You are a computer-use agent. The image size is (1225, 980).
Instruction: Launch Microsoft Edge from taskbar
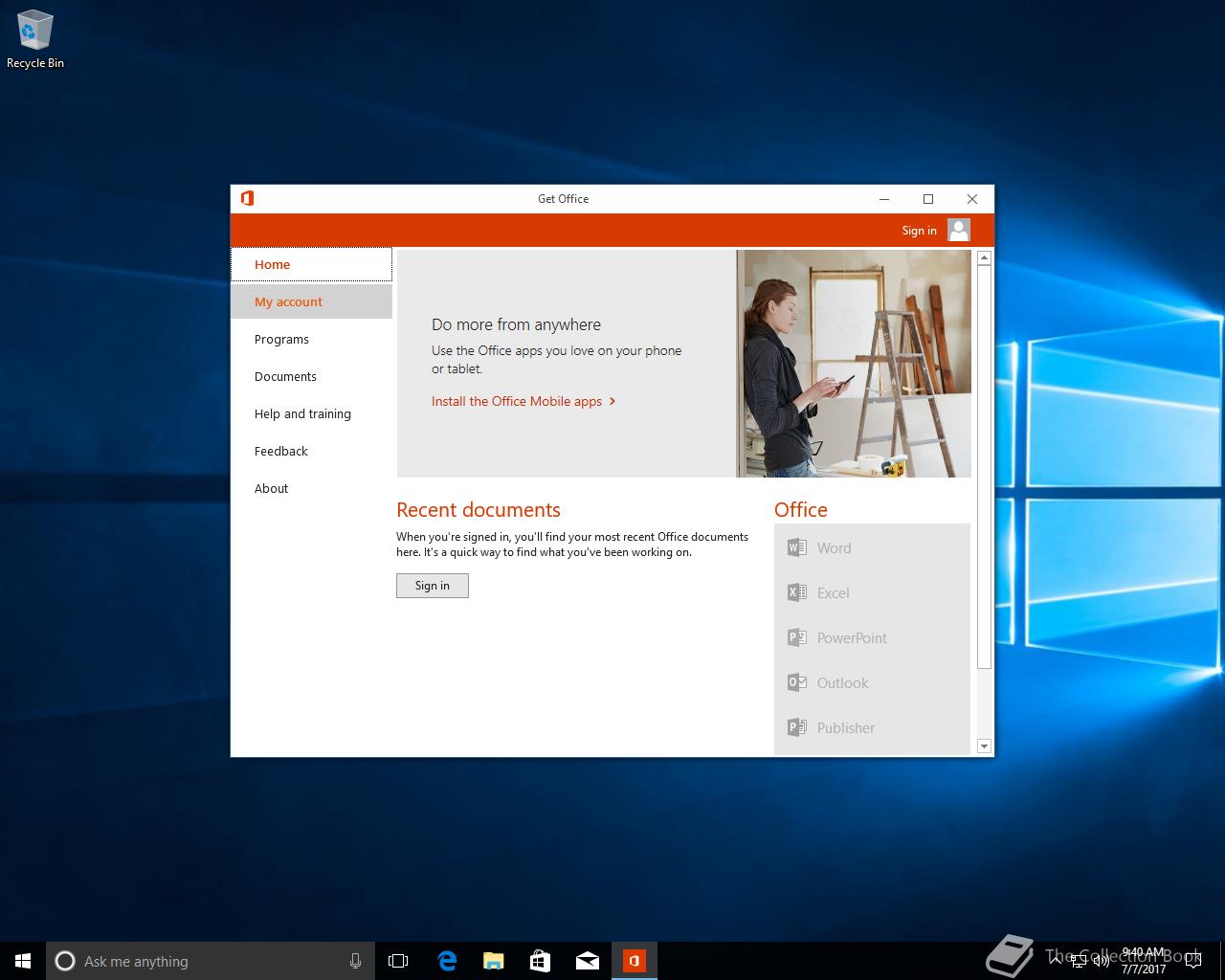click(x=446, y=961)
